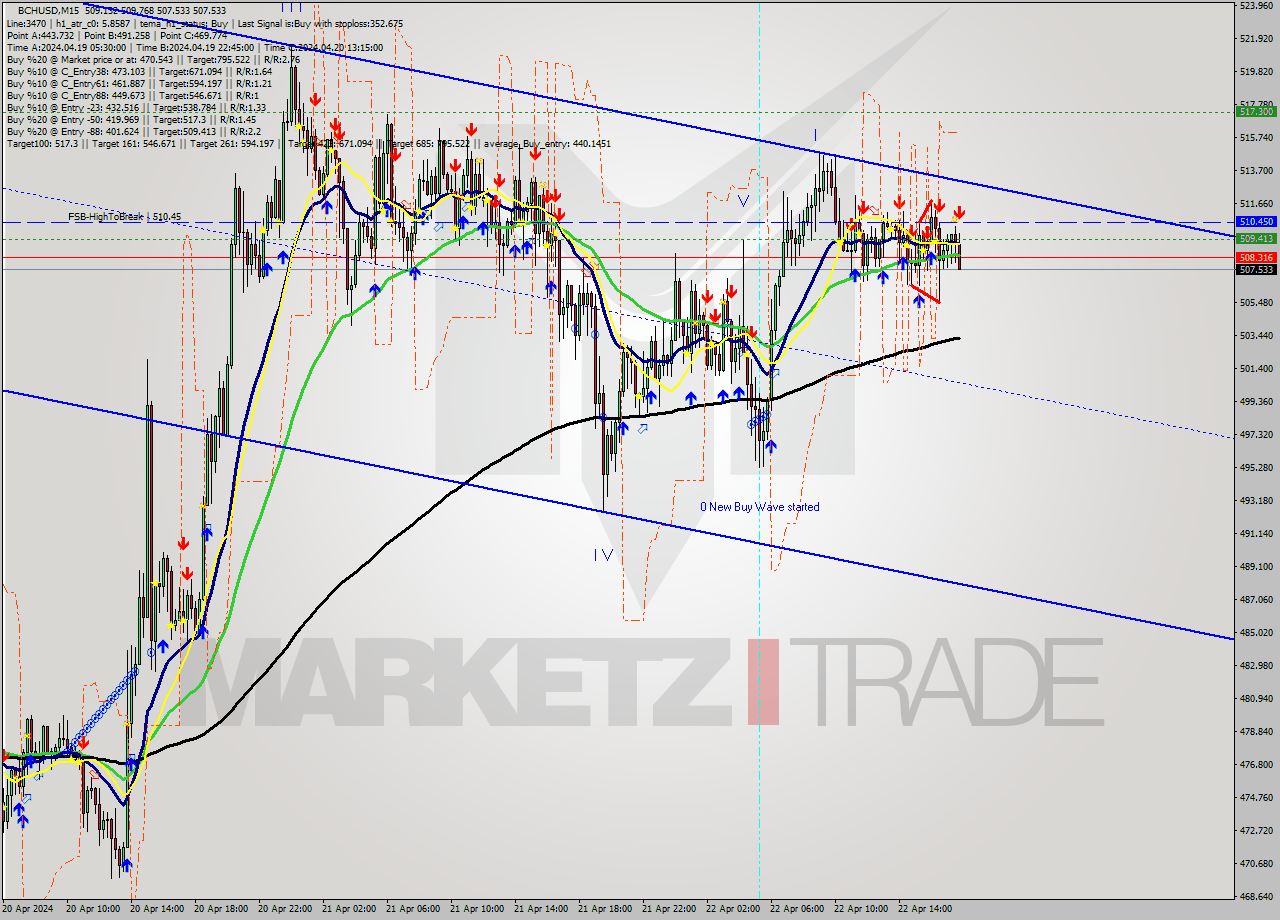Click the 'I V' wave label

click(x=603, y=555)
